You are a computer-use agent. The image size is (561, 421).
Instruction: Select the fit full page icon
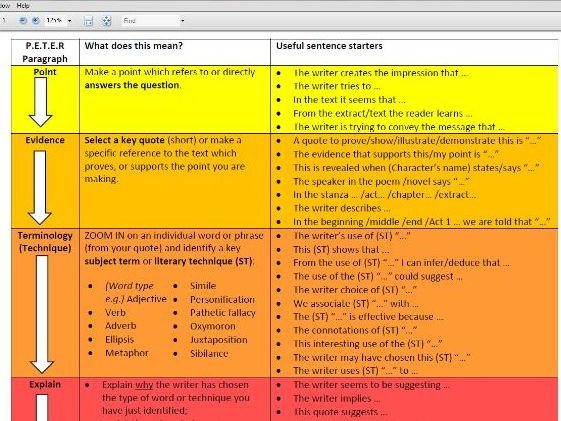pos(106,21)
